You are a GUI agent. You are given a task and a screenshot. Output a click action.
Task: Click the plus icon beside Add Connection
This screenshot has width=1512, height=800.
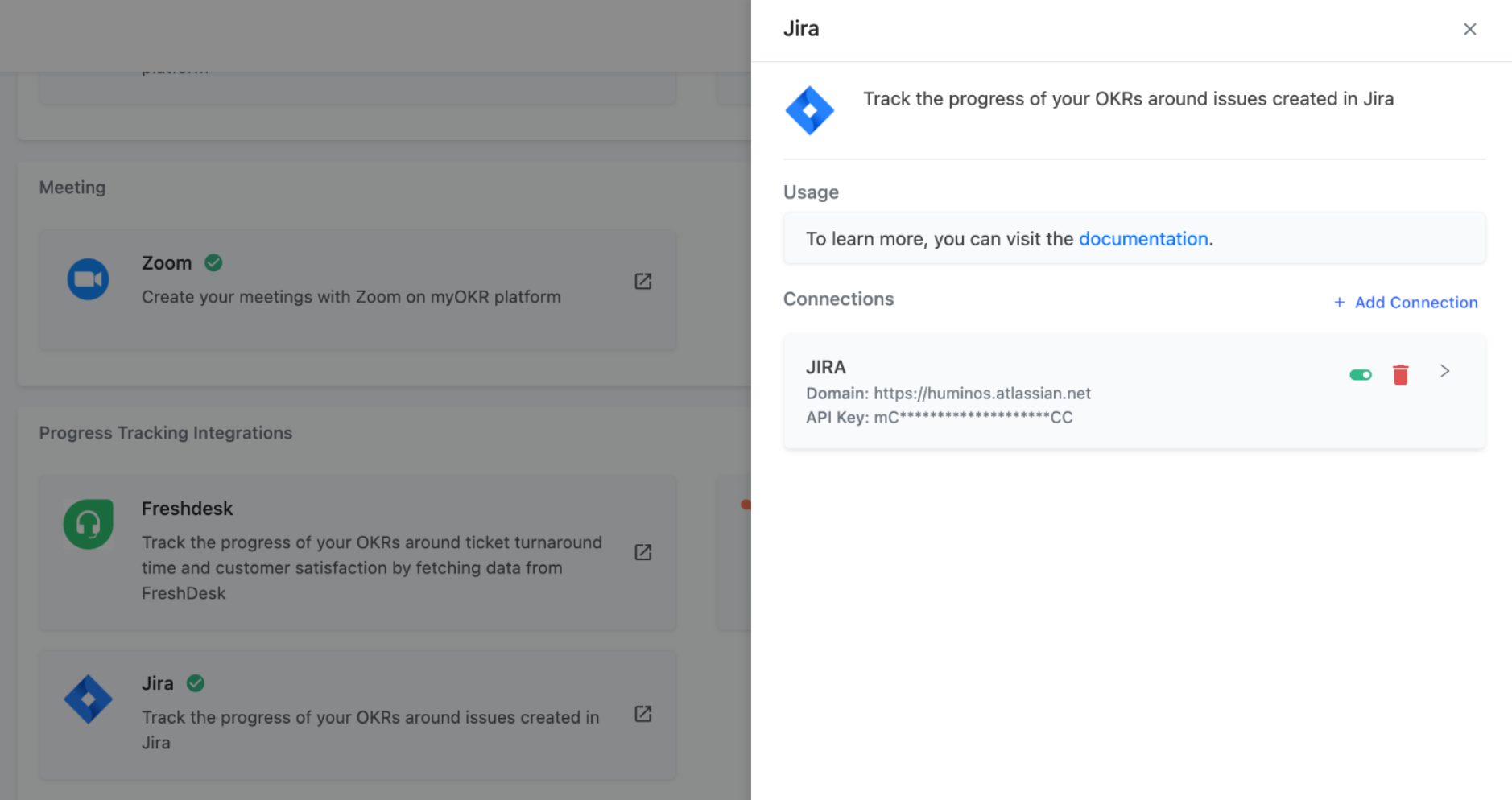click(x=1339, y=303)
